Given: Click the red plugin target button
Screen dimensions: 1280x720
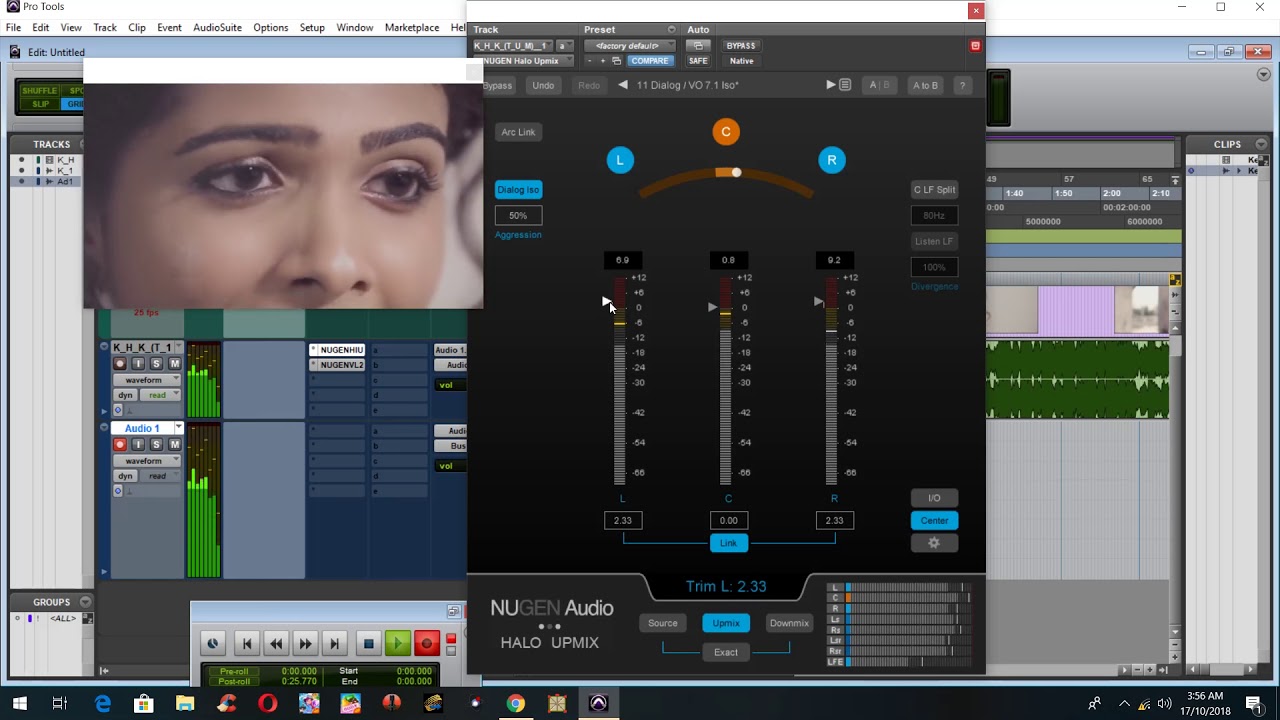Looking at the screenshot, I should [x=975, y=46].
